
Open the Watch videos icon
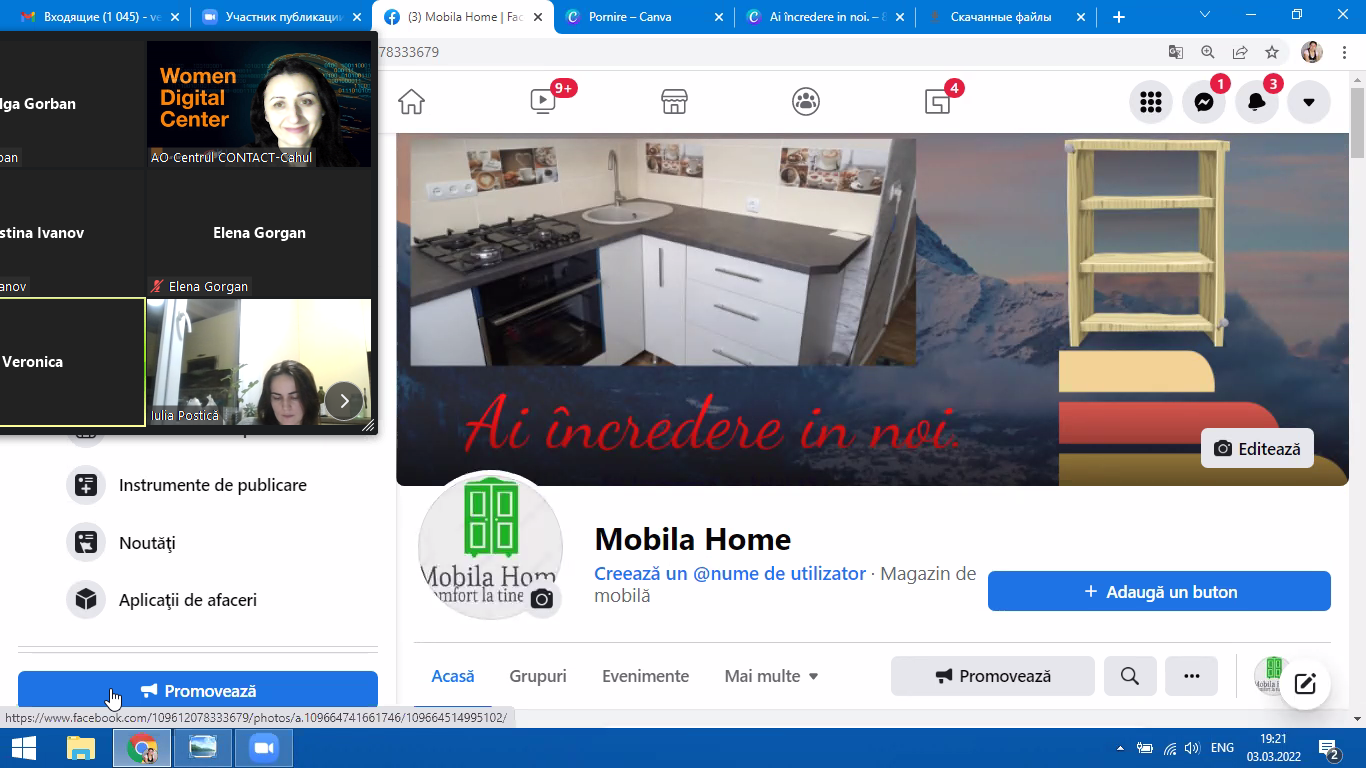click(x=543, y=101)
